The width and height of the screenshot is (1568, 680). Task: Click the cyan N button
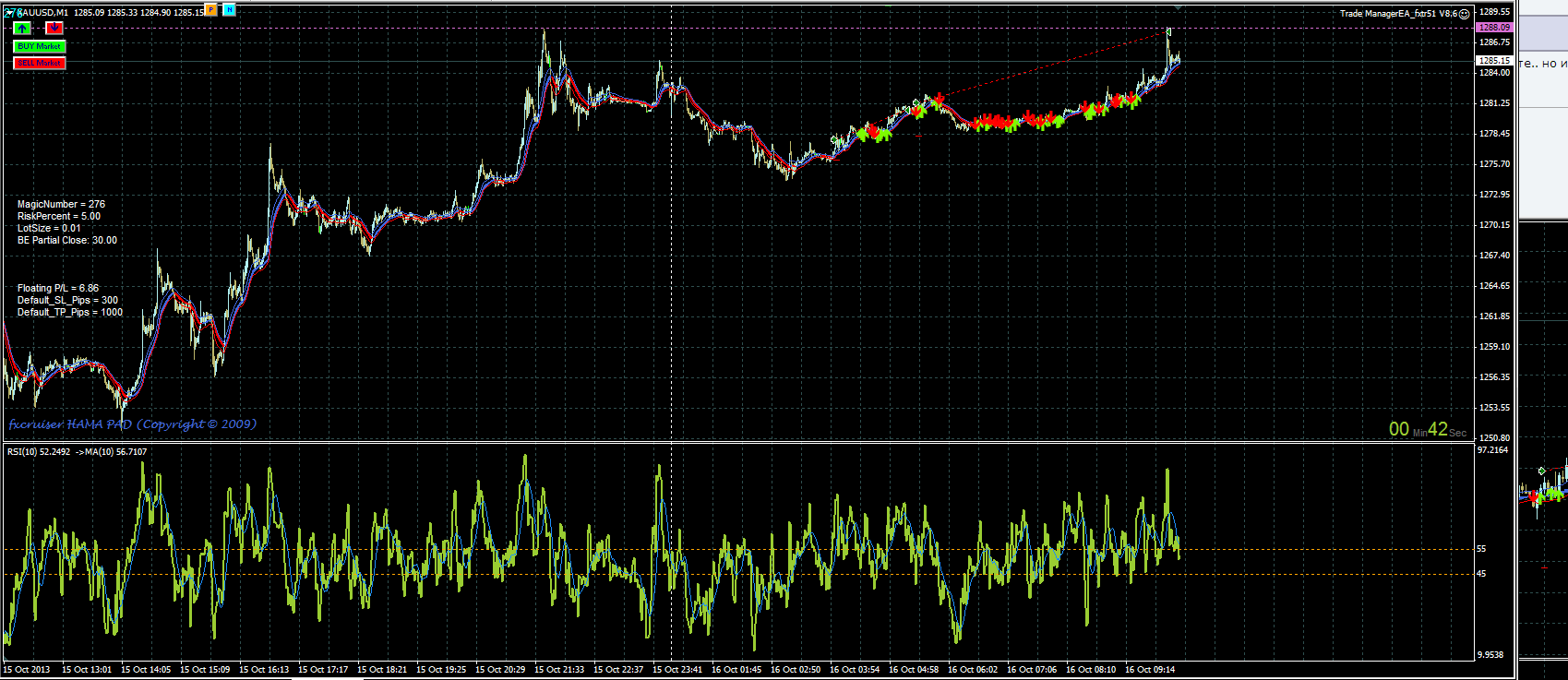[x=229, y=9]
